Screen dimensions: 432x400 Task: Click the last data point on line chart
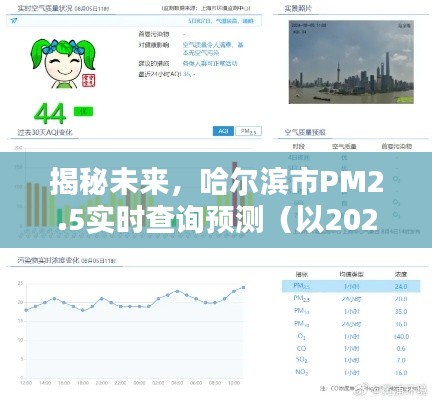coord(244,287)
